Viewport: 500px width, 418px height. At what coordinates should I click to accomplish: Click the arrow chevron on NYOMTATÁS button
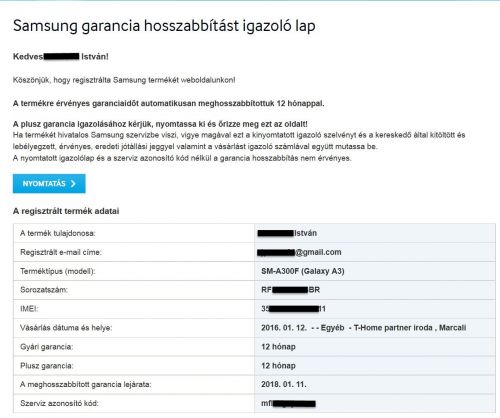pyautogui.click(x=73, y=184)
